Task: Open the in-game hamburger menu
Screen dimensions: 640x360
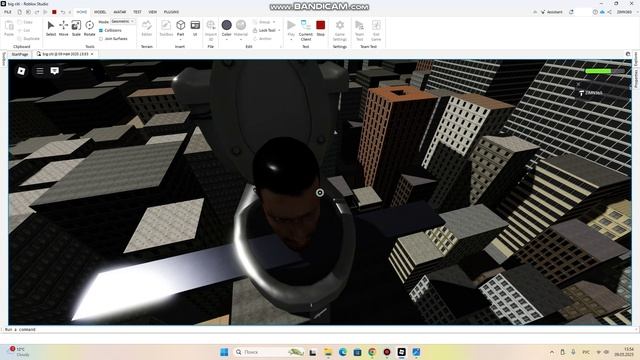Action: [40, 71]
